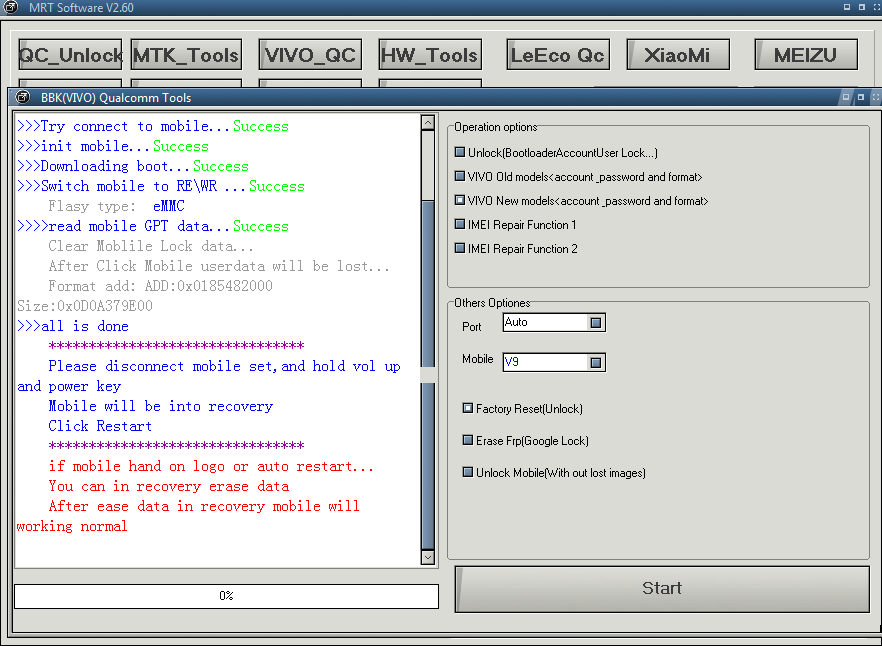Image resolution: width=882 pixels, height=646 pixels.
Task: Click the '>>>all is done' log line
Action: [73, 326]
